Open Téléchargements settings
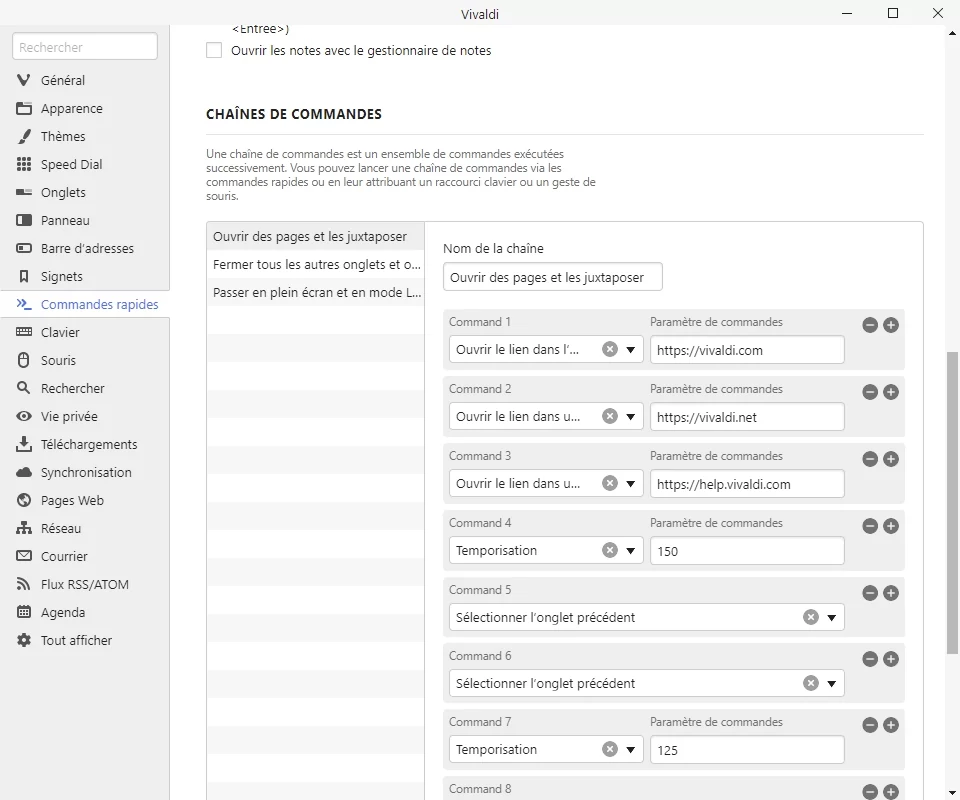960x800 pixels. [x=84, y=445]
